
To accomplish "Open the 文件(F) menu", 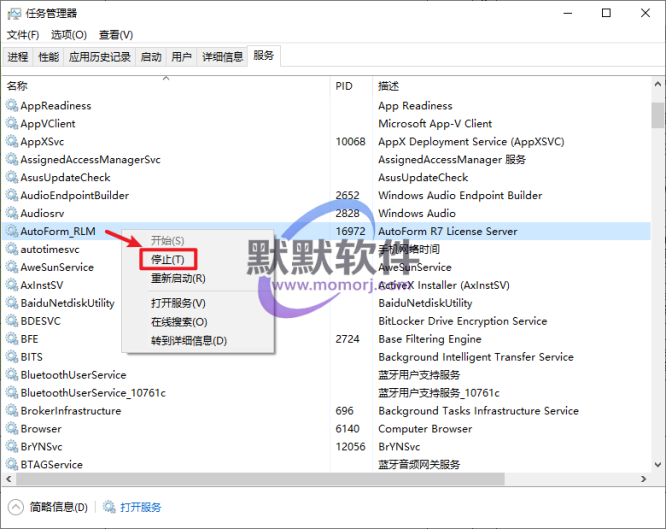I will tap(22, 35).
